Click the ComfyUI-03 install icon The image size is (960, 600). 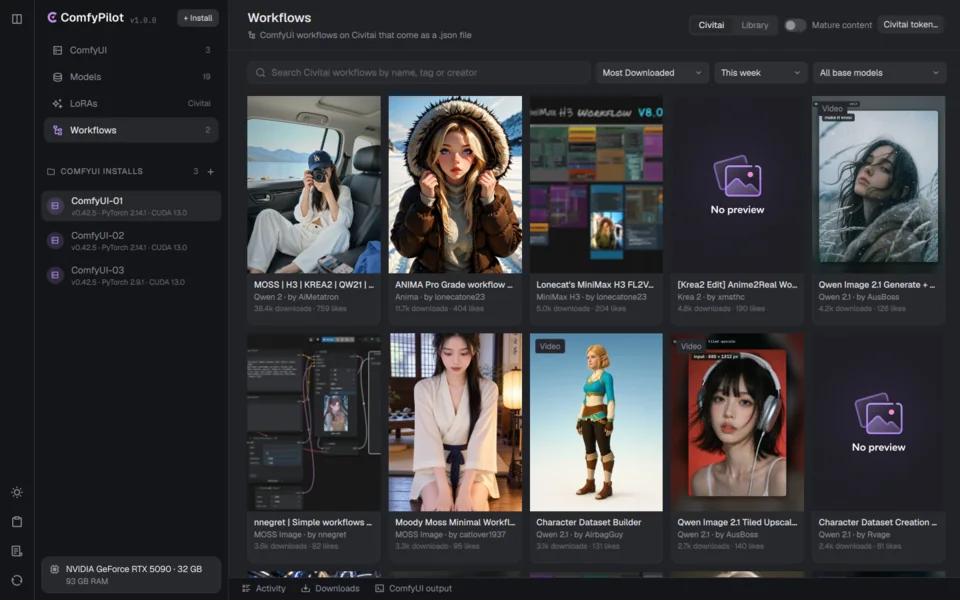point(55,276)
